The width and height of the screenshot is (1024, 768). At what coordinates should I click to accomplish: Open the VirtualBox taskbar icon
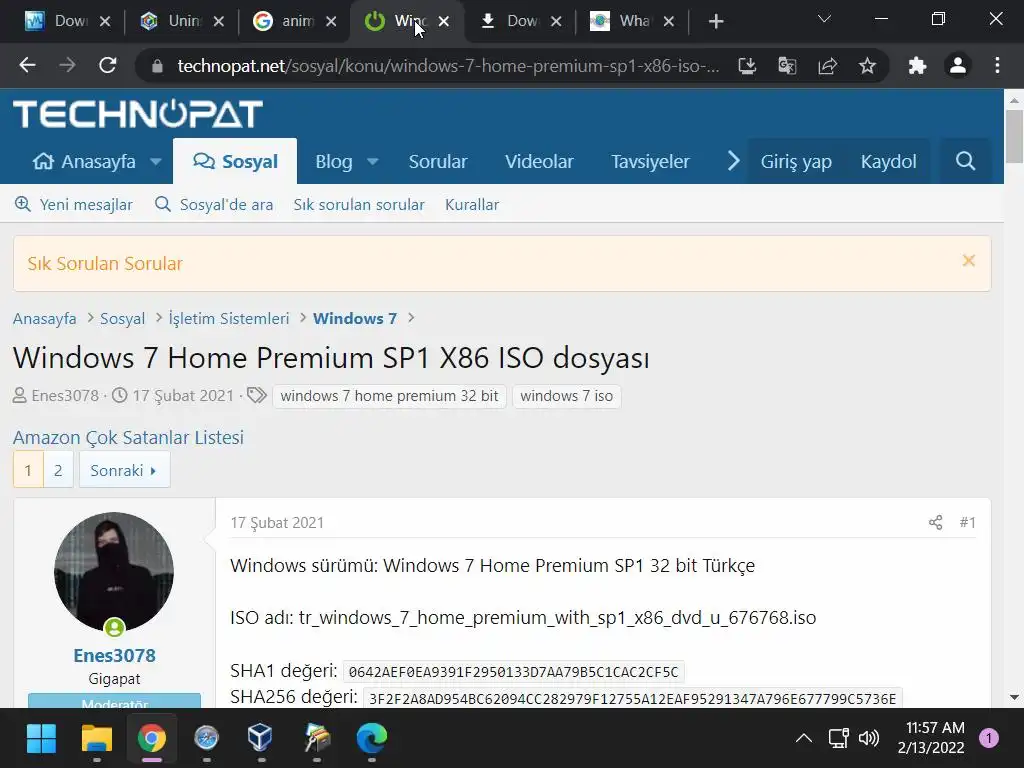click(260, 739)
